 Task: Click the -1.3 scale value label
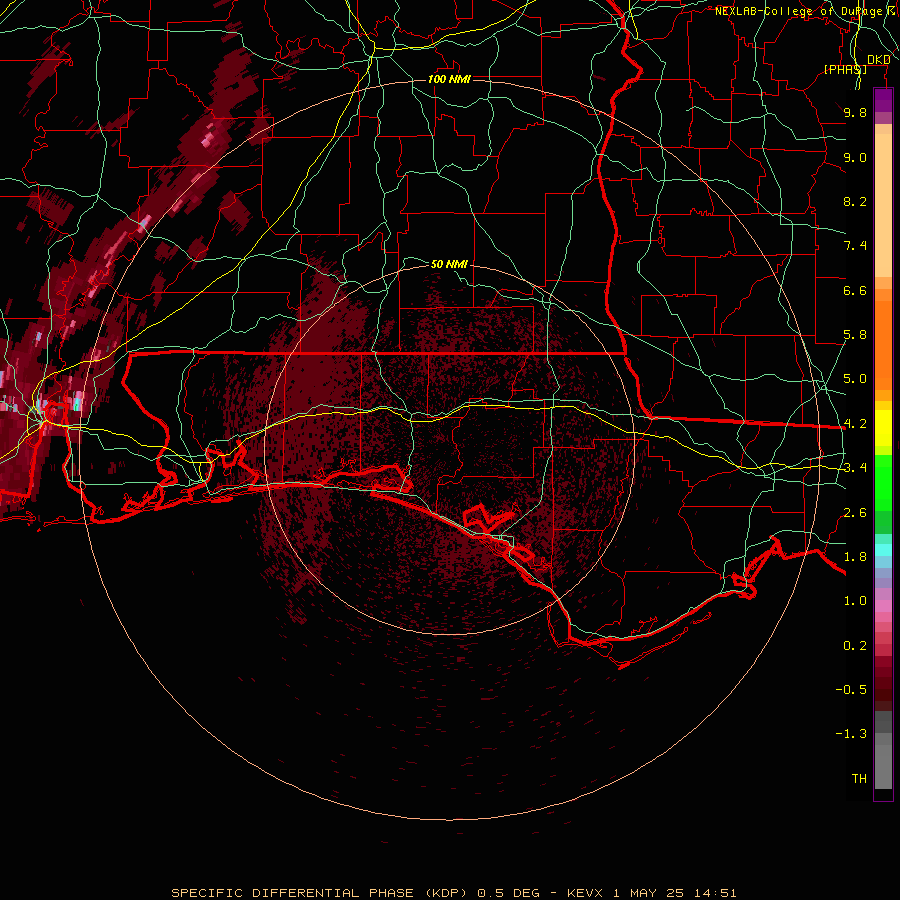(851, 734)
